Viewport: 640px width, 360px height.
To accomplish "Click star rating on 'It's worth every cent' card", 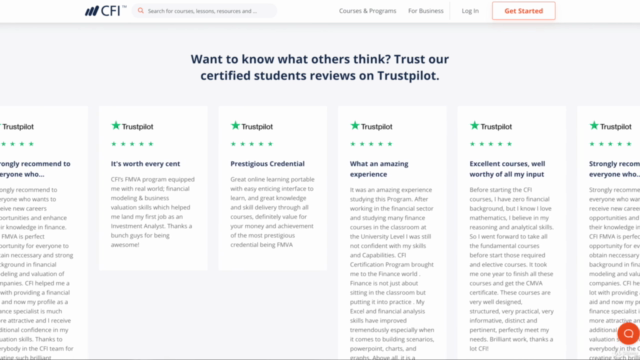I will [x=132, y=144].
